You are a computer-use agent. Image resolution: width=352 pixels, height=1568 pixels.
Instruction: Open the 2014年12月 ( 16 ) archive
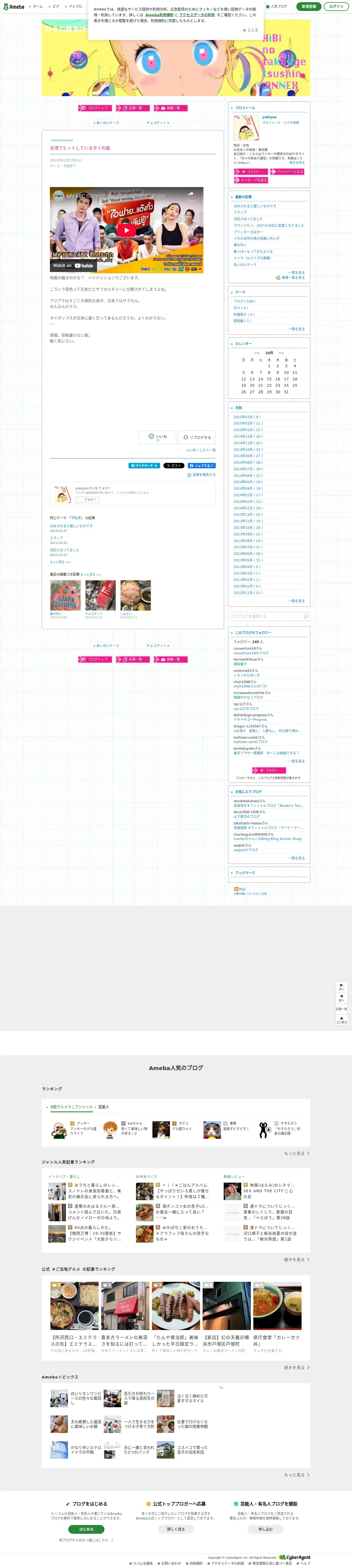[x=248, y=436]
